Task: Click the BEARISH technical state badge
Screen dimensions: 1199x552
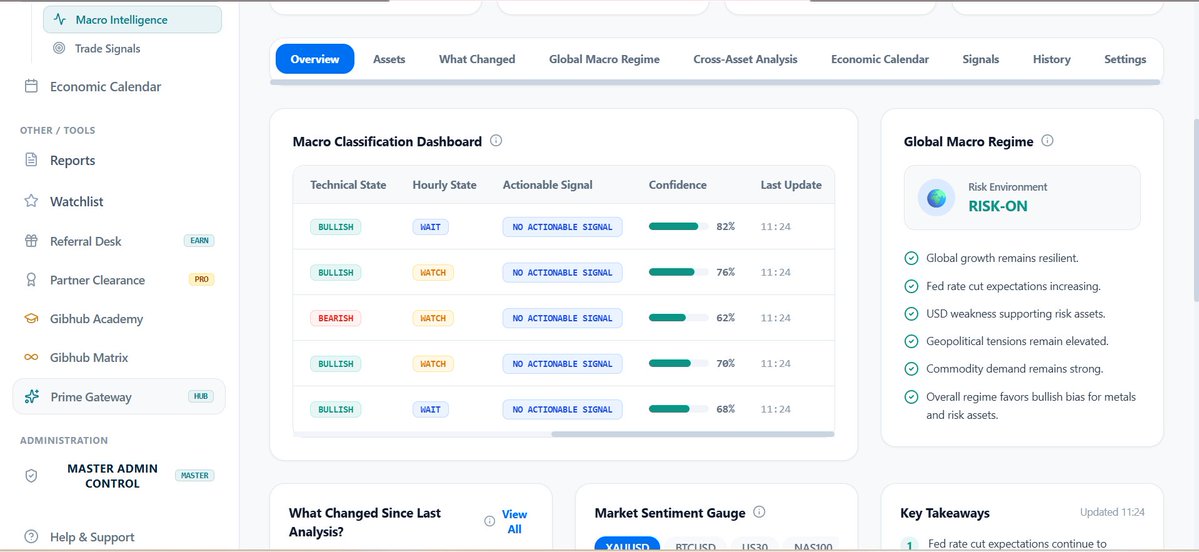Action: pos(336,317)
